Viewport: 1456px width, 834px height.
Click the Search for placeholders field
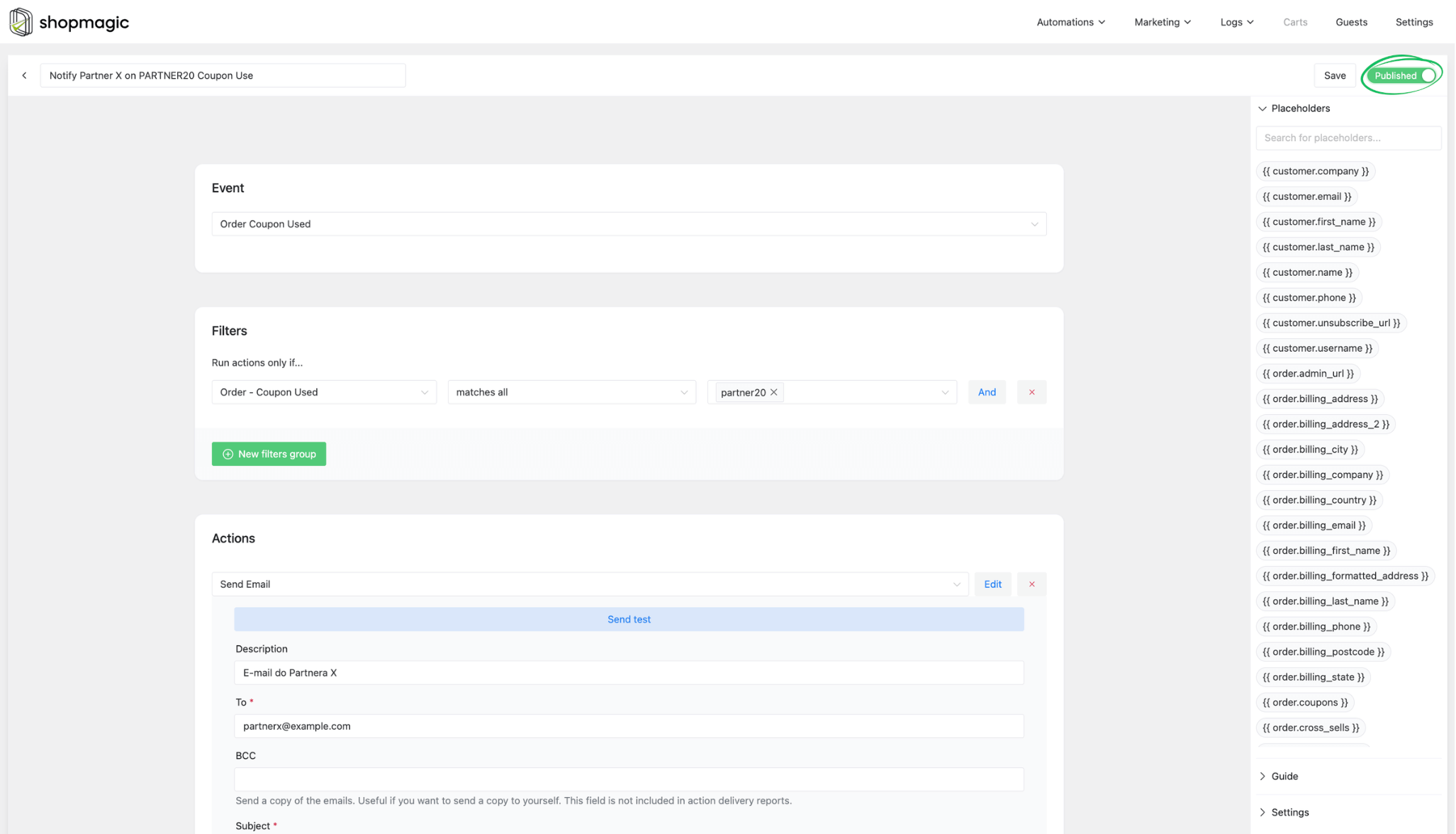(x=1348, y=138)
